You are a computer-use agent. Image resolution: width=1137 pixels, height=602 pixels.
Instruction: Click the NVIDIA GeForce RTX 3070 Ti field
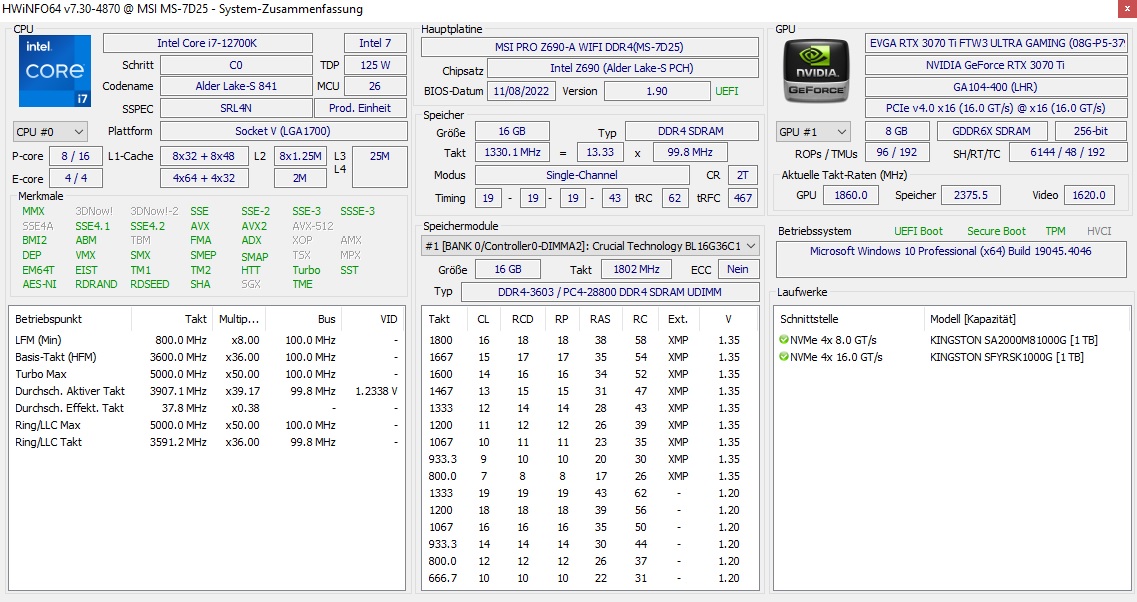(x=996, y=65)
